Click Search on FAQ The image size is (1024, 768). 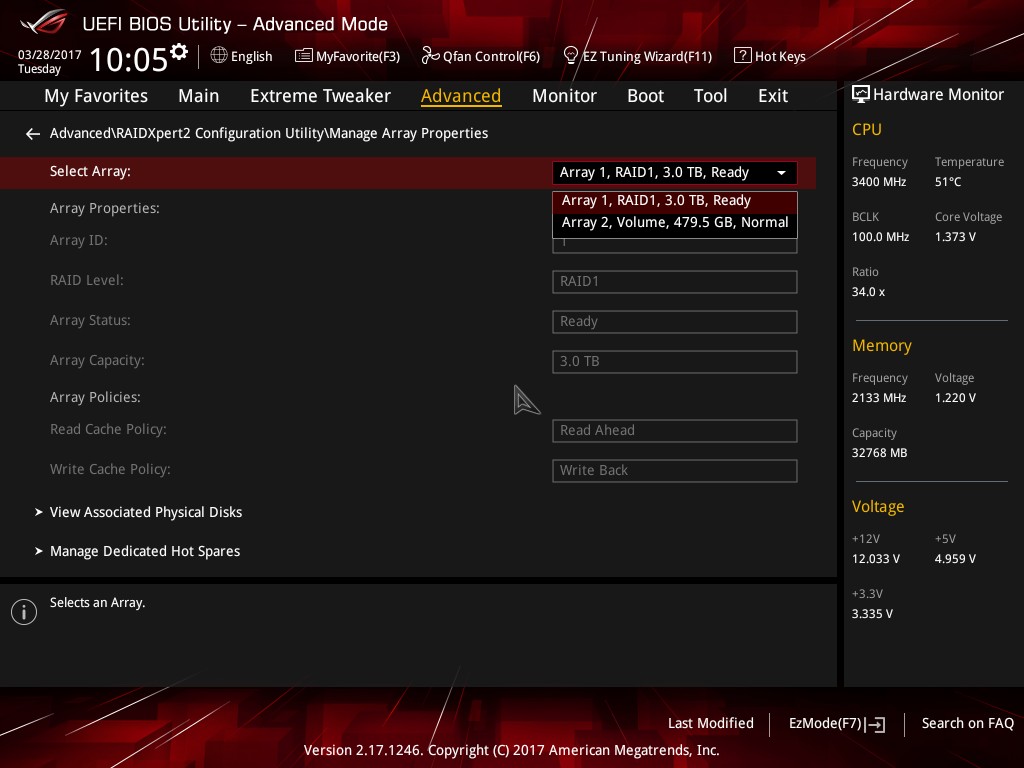[968, 723]
